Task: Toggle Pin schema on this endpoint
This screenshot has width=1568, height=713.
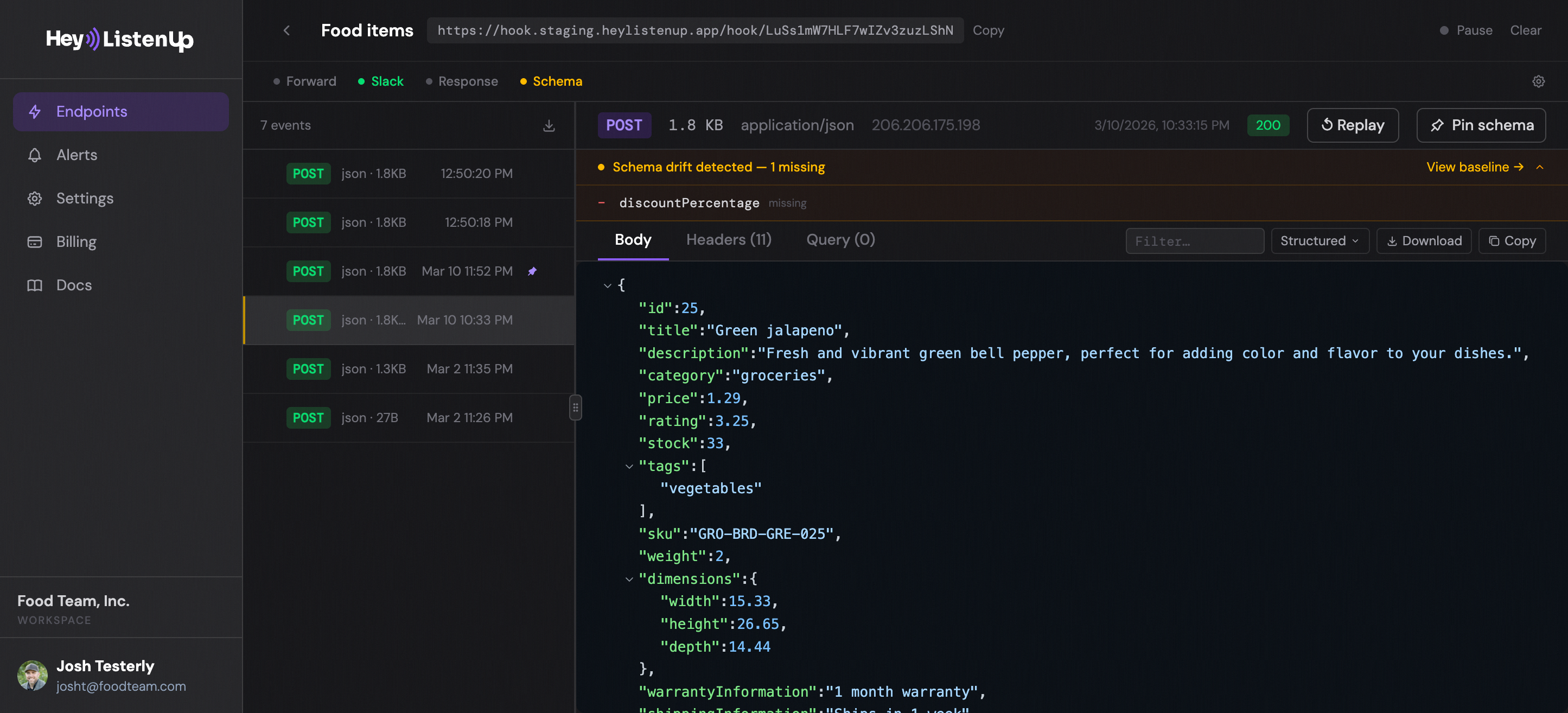Action: click(1481, 125)
